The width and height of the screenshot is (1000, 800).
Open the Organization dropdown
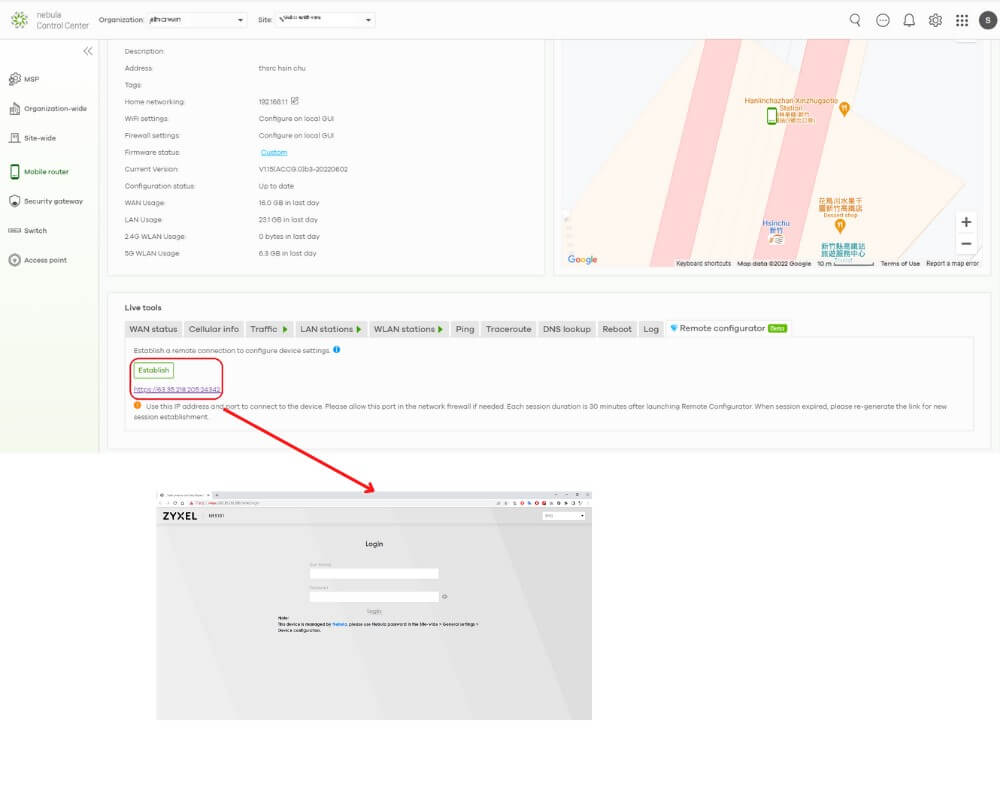[x=196, y=20]
